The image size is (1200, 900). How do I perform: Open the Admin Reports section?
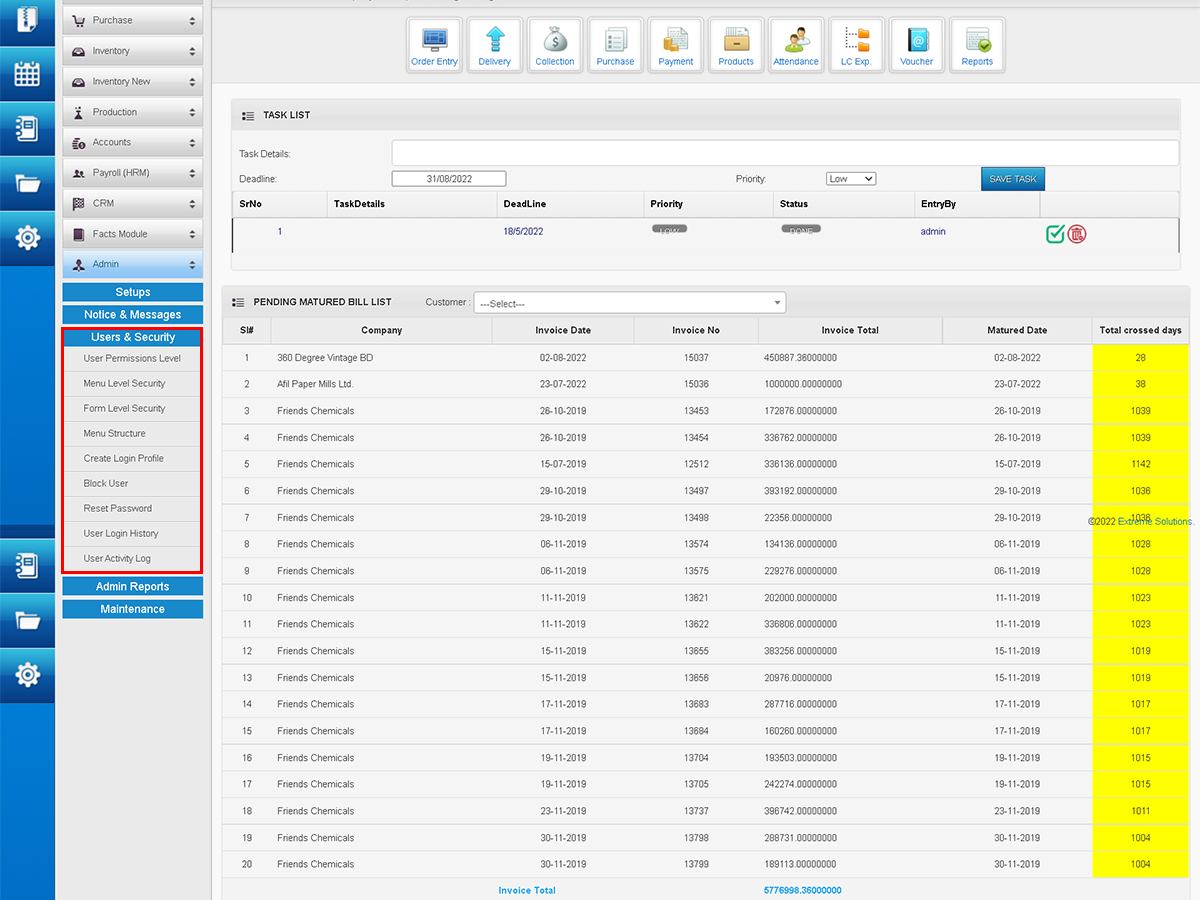pyautogui.click(x=132, y=587)
